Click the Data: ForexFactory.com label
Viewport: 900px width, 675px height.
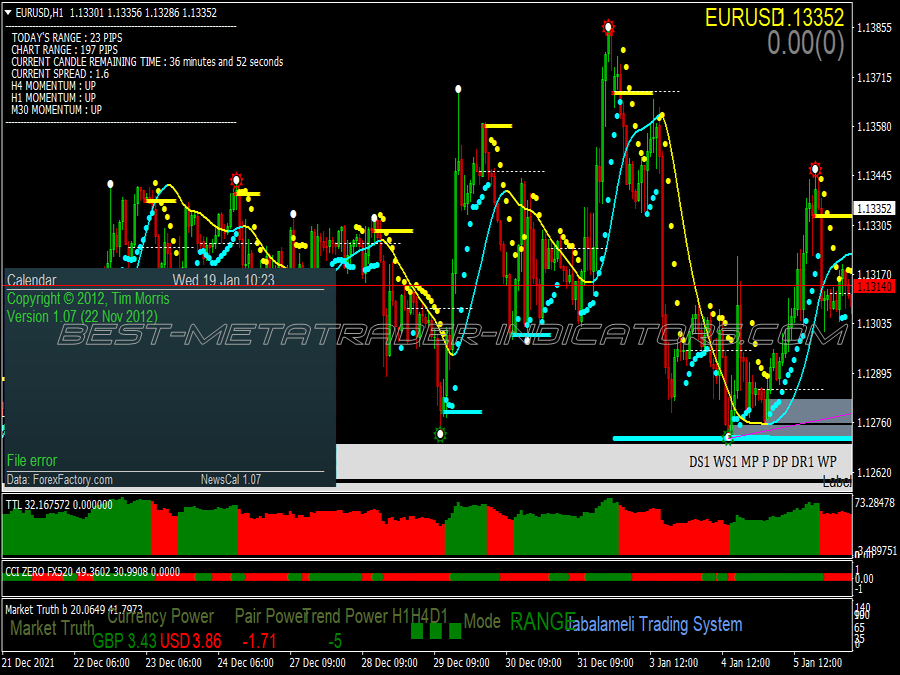(60, 479)
